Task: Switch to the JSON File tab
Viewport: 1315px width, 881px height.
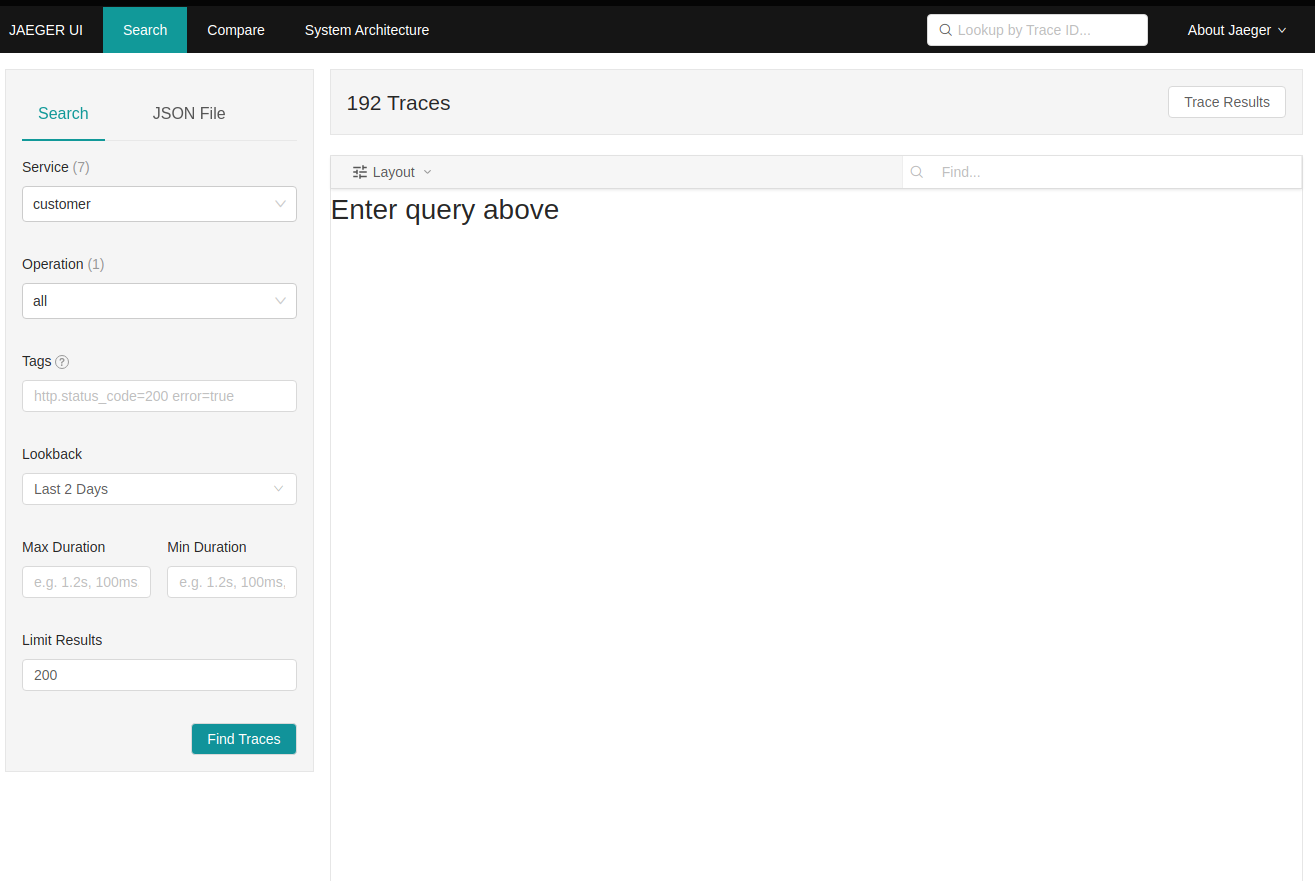Action: [x=189, y=113]
